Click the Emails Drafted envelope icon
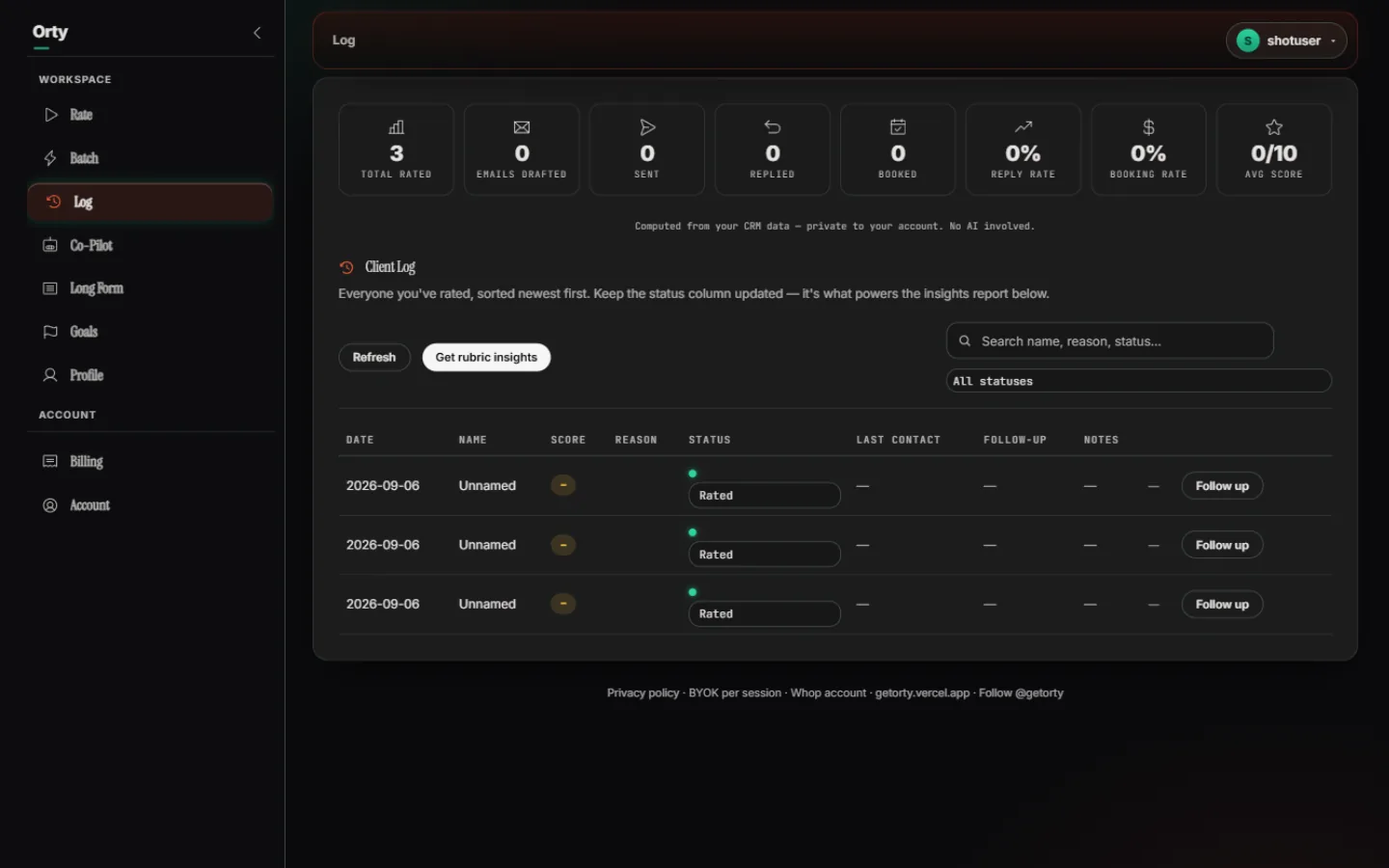Viewport: 1389px width, 868px height. (x=522, y=127)
